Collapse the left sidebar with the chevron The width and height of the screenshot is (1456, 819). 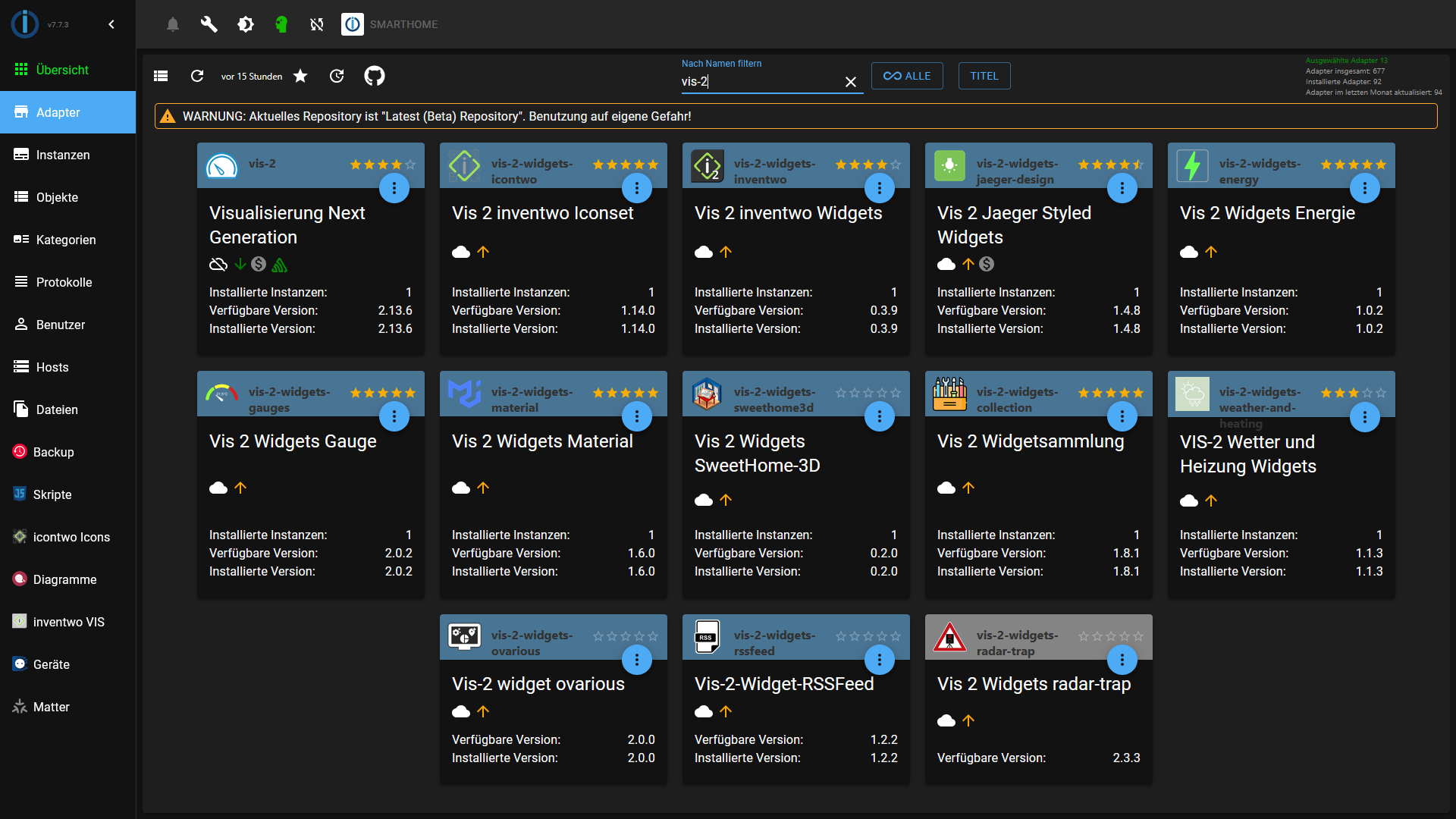tap(111, 24)
